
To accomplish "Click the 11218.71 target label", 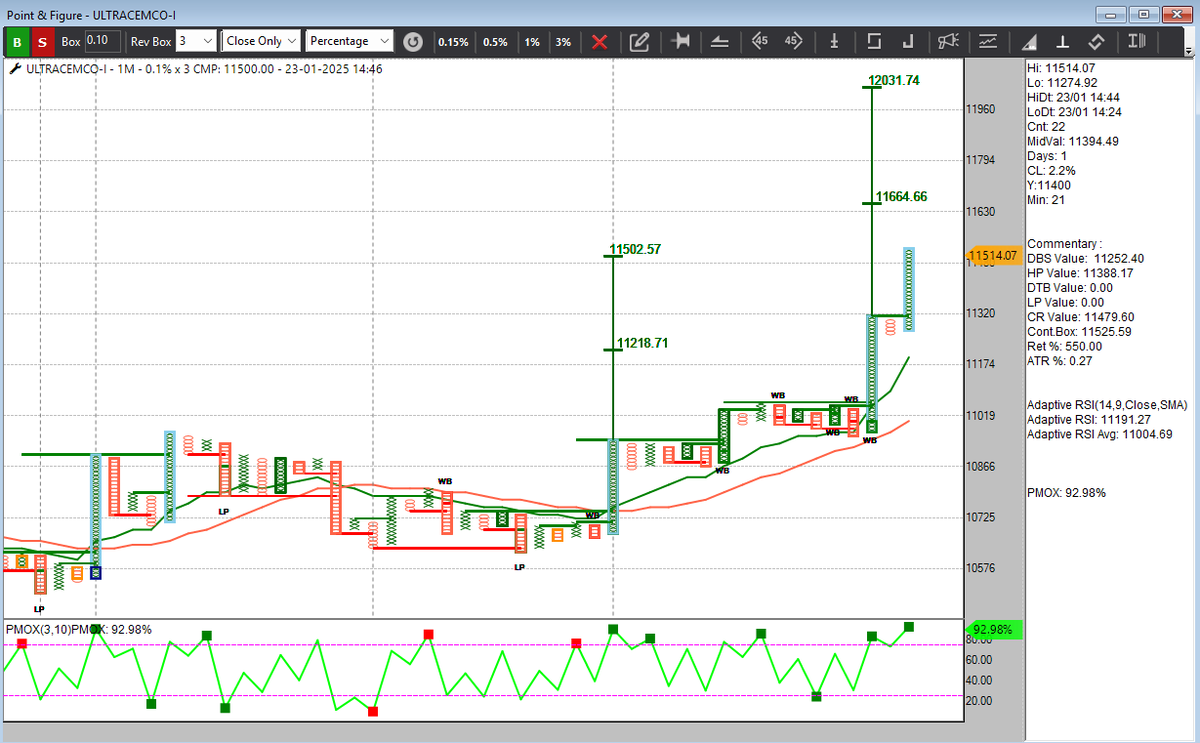I will pos(642,343).
